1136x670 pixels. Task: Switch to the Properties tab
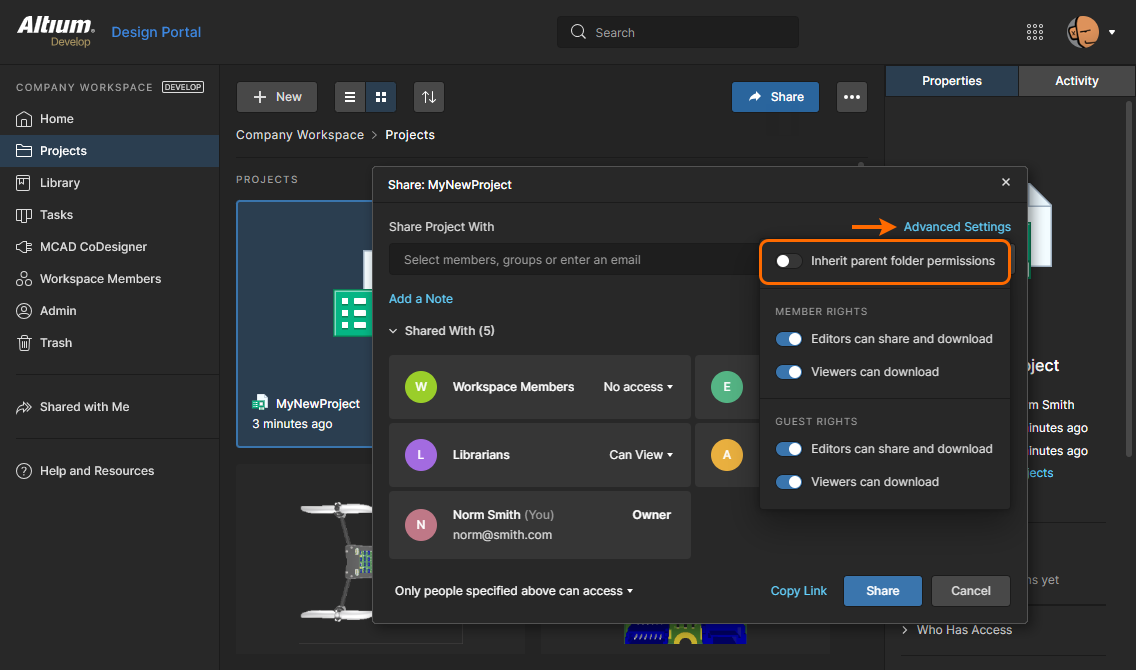tap(952, 81)
